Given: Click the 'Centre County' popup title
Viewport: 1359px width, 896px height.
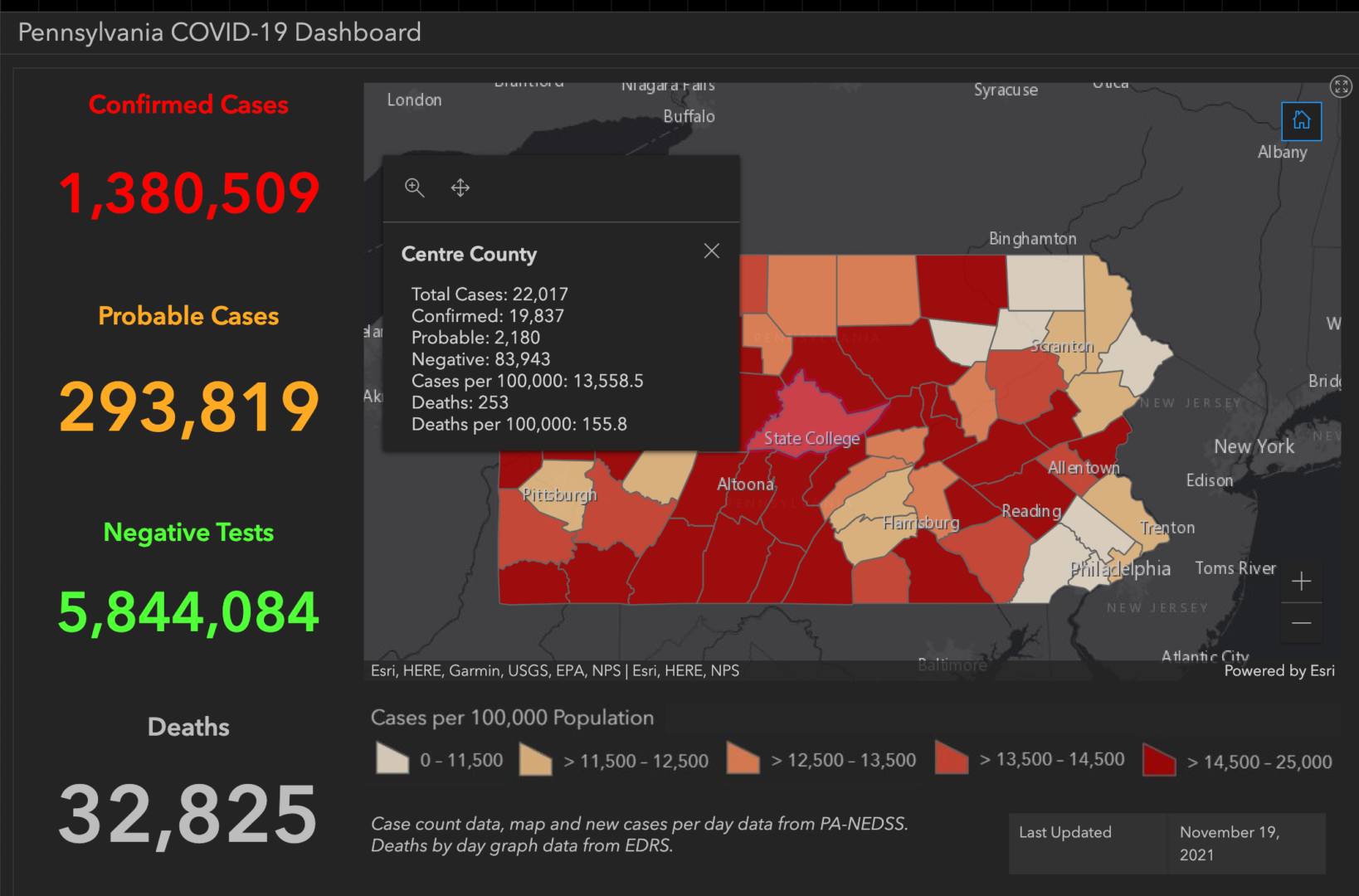Looking at the screenshot, I should (x=469, y=254).
